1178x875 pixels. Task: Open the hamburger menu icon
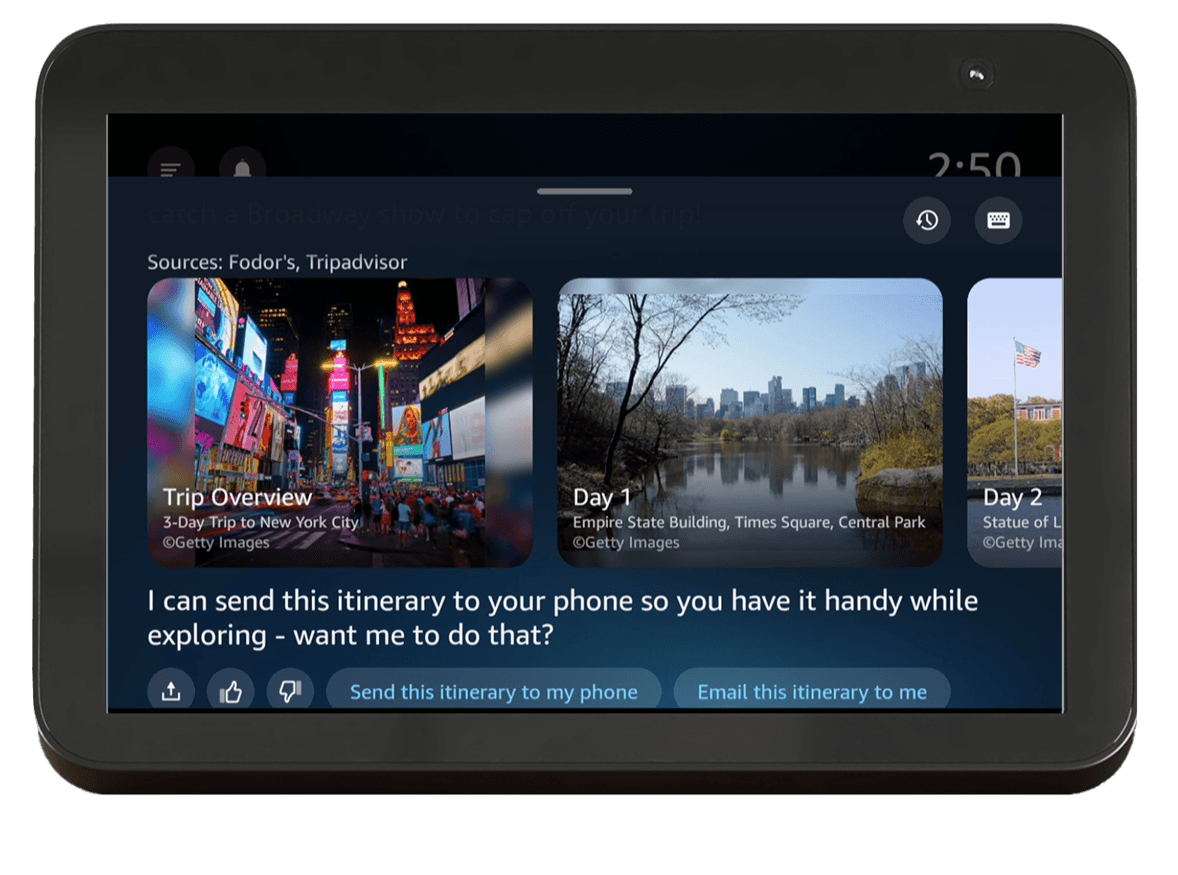point(171,167)
